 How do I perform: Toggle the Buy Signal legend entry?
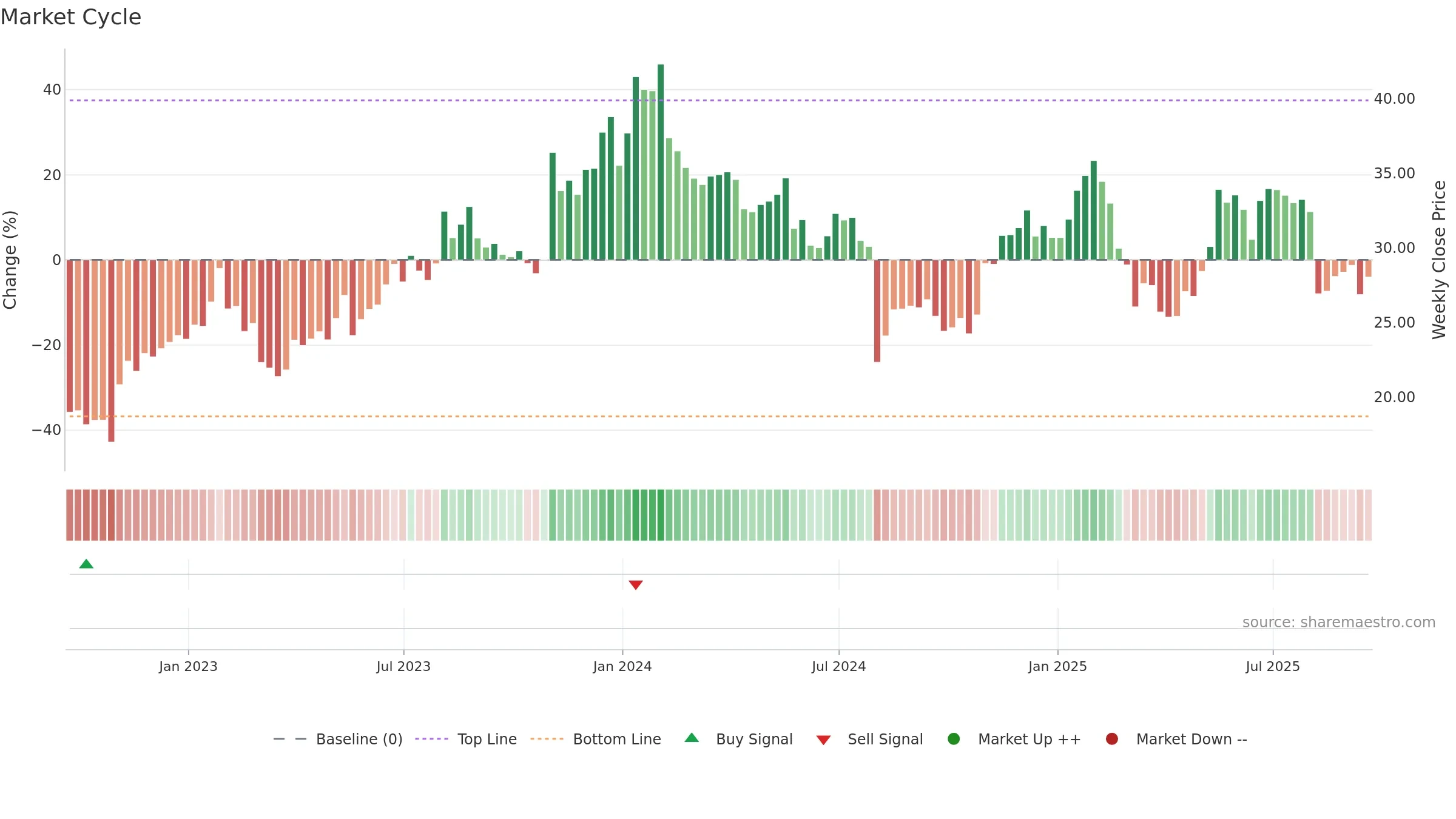[x=738, y=739]
